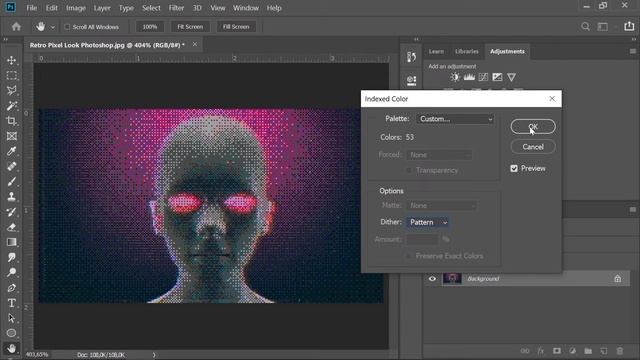Image resolution: width=640 pixels, height=360 pixels.
Task: Select the Polygonal Lasso tool
Action: [11, 91]
